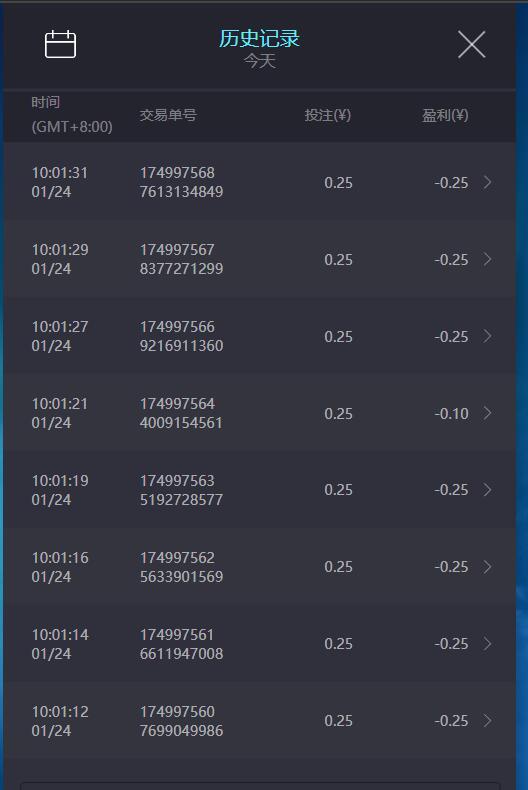Click the 历史记录 title heading
The image size is (528, 790).
click(259, 39)
